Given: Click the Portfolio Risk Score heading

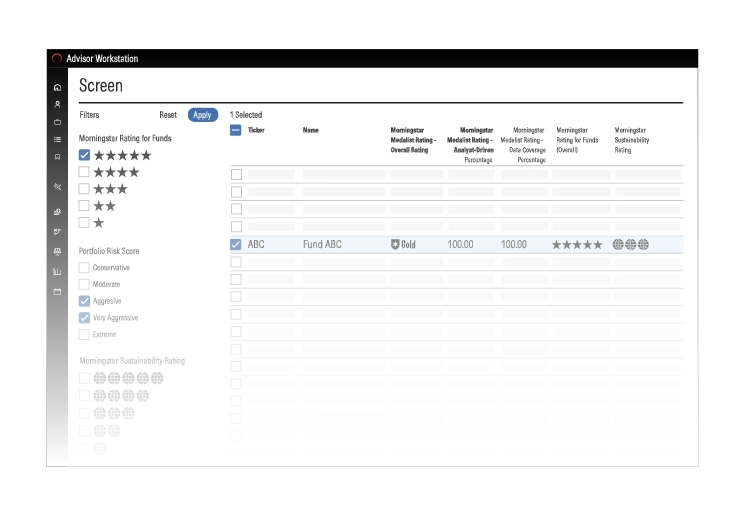Looking at the screenshot, I should (x=109, y=251).
